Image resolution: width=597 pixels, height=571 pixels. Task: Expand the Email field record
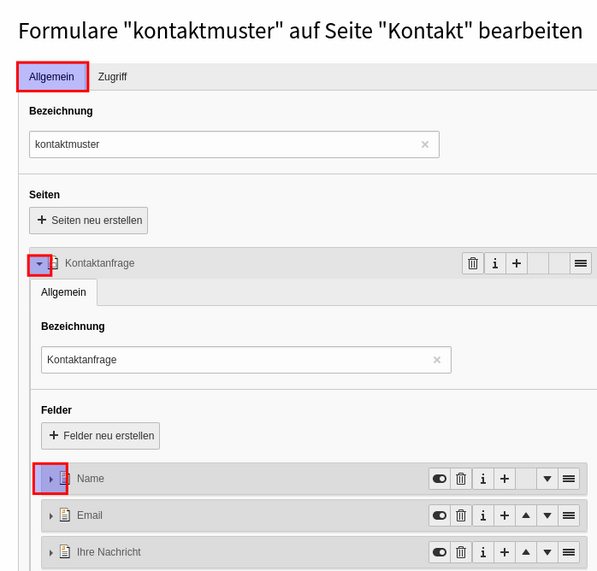pyautogui.click(x=51, y=516)
